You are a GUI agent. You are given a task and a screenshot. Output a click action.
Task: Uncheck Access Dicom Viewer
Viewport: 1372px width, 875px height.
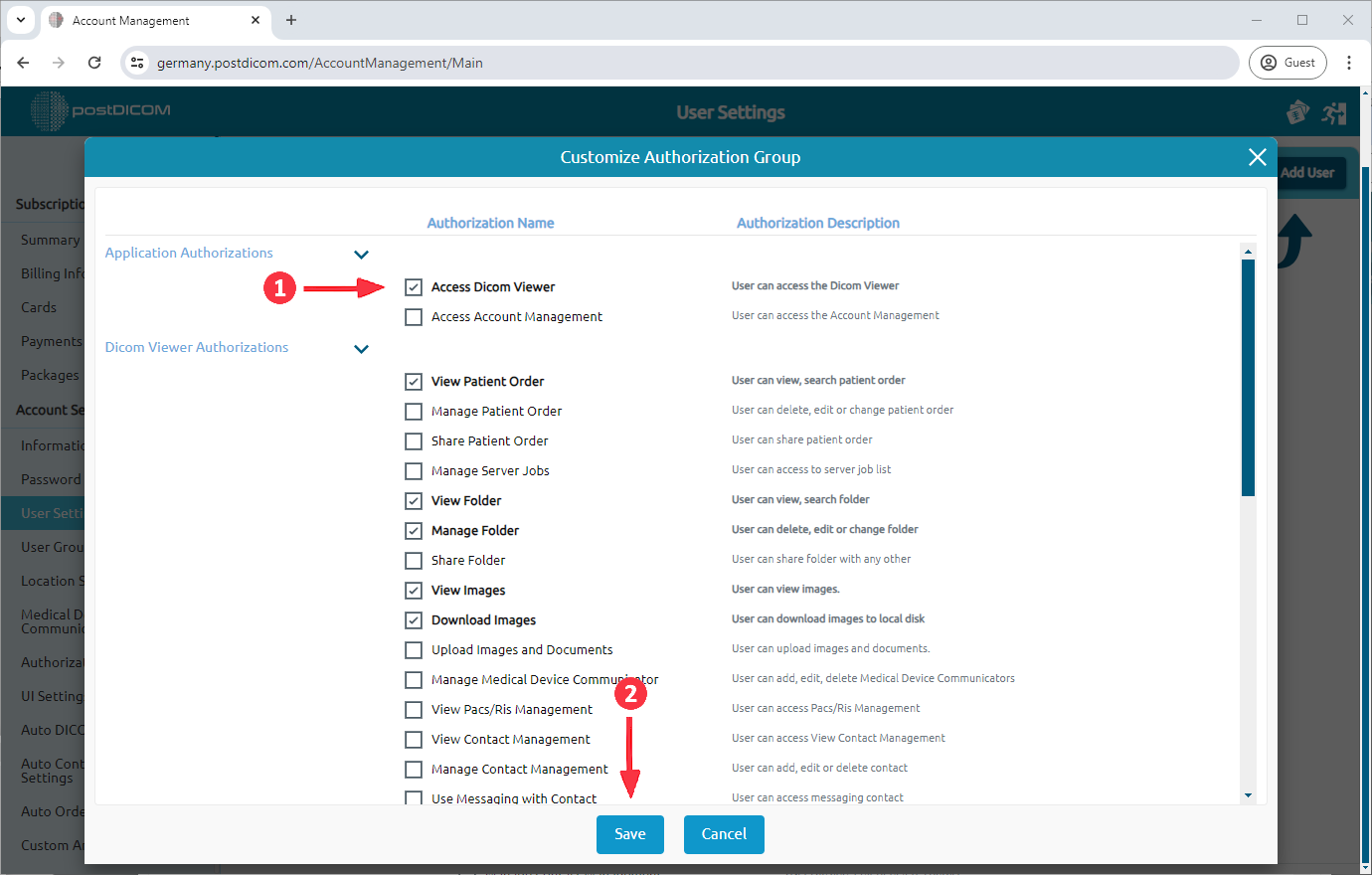point(414,286)
